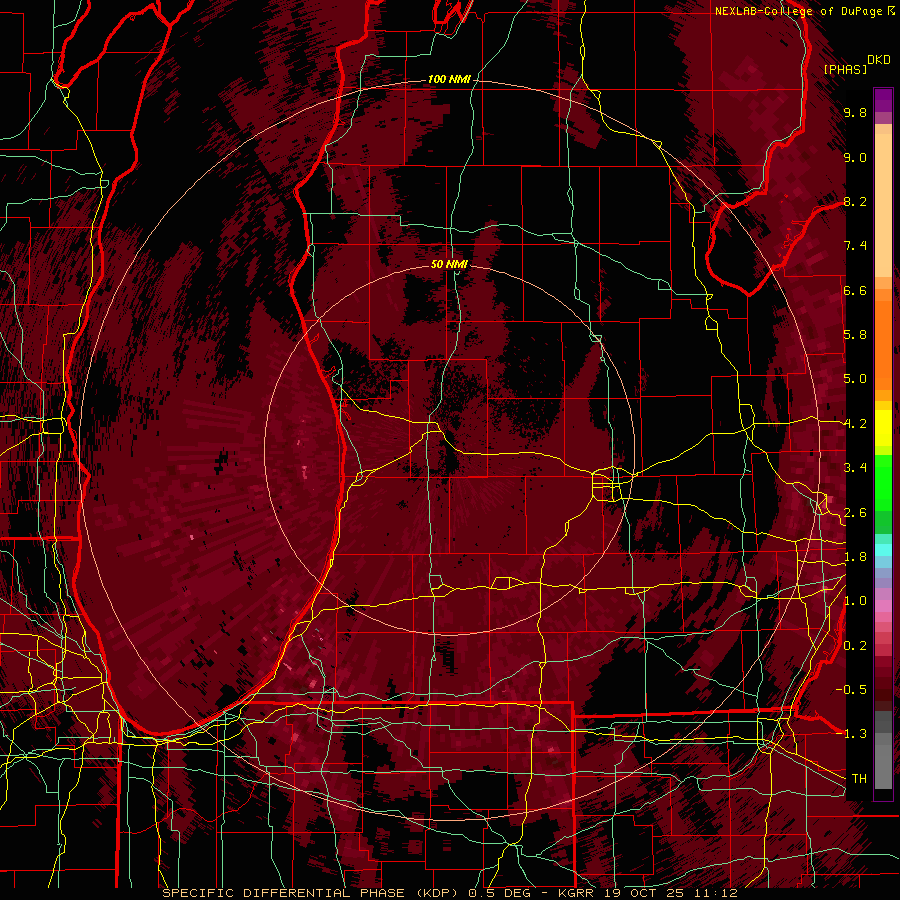This screenshot has width=900, height=900.
Task: Click the 100 NMI range ring label
Action: 449,79
